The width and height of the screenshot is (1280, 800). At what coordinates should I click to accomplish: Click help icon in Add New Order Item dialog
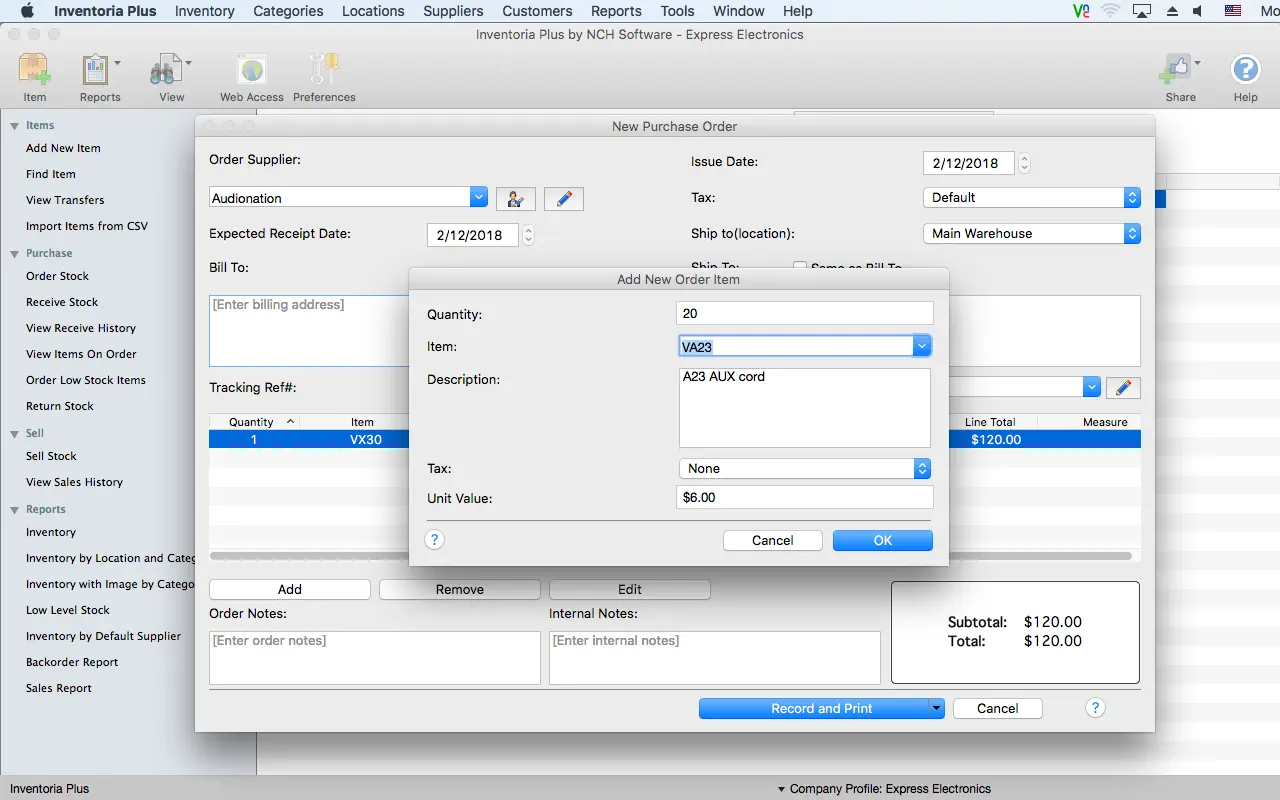click(435, 540)
